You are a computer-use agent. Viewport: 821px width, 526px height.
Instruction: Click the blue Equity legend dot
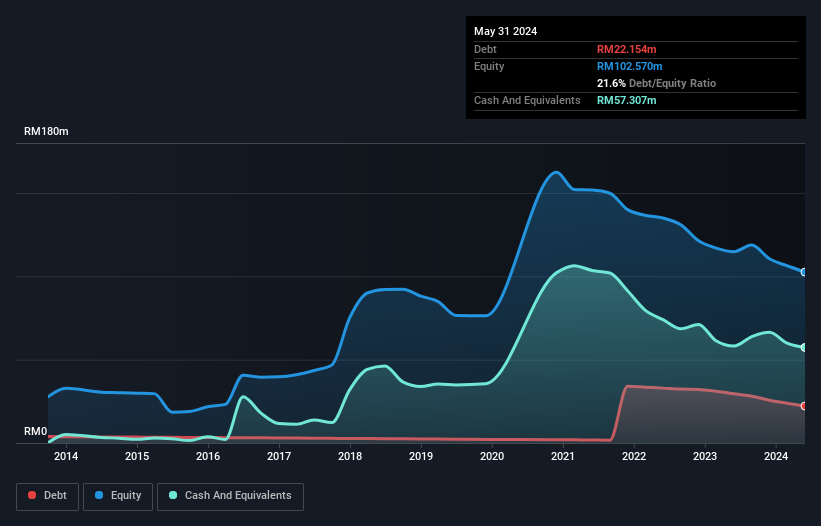(99, 495)
